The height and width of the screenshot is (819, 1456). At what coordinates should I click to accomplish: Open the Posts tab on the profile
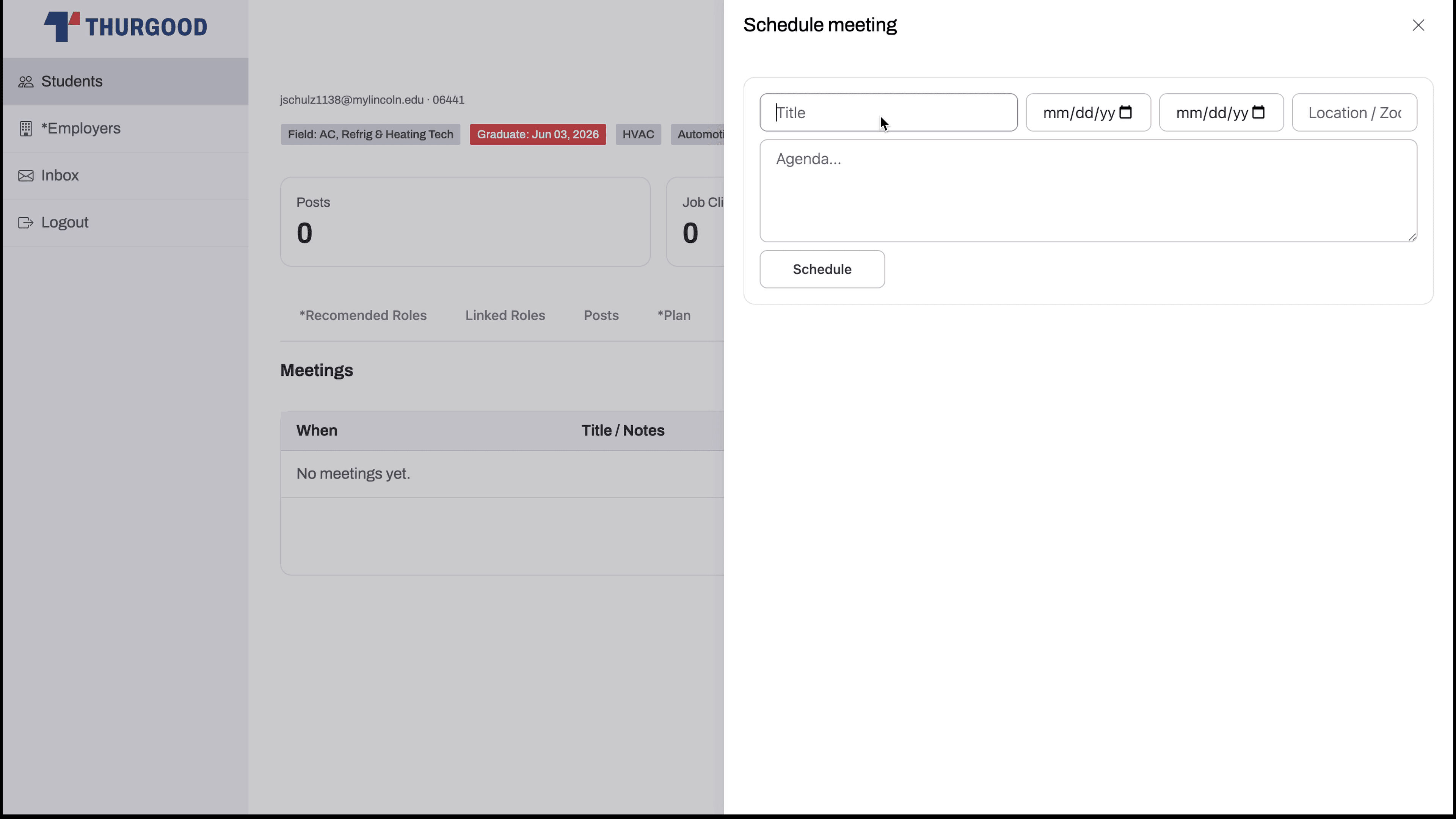click(x=601, y=315)
